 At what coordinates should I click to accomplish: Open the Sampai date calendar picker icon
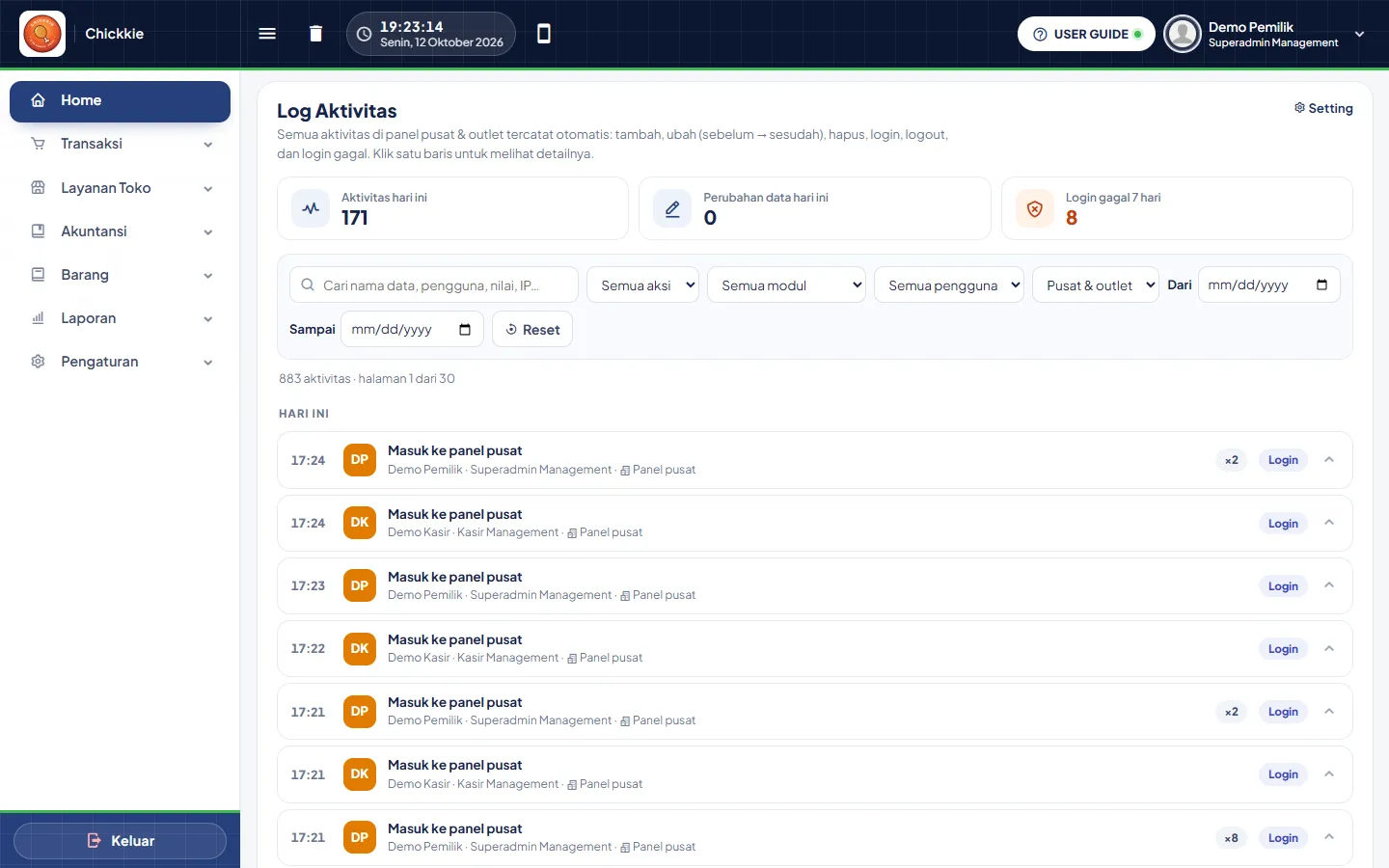tap(465, 330)
